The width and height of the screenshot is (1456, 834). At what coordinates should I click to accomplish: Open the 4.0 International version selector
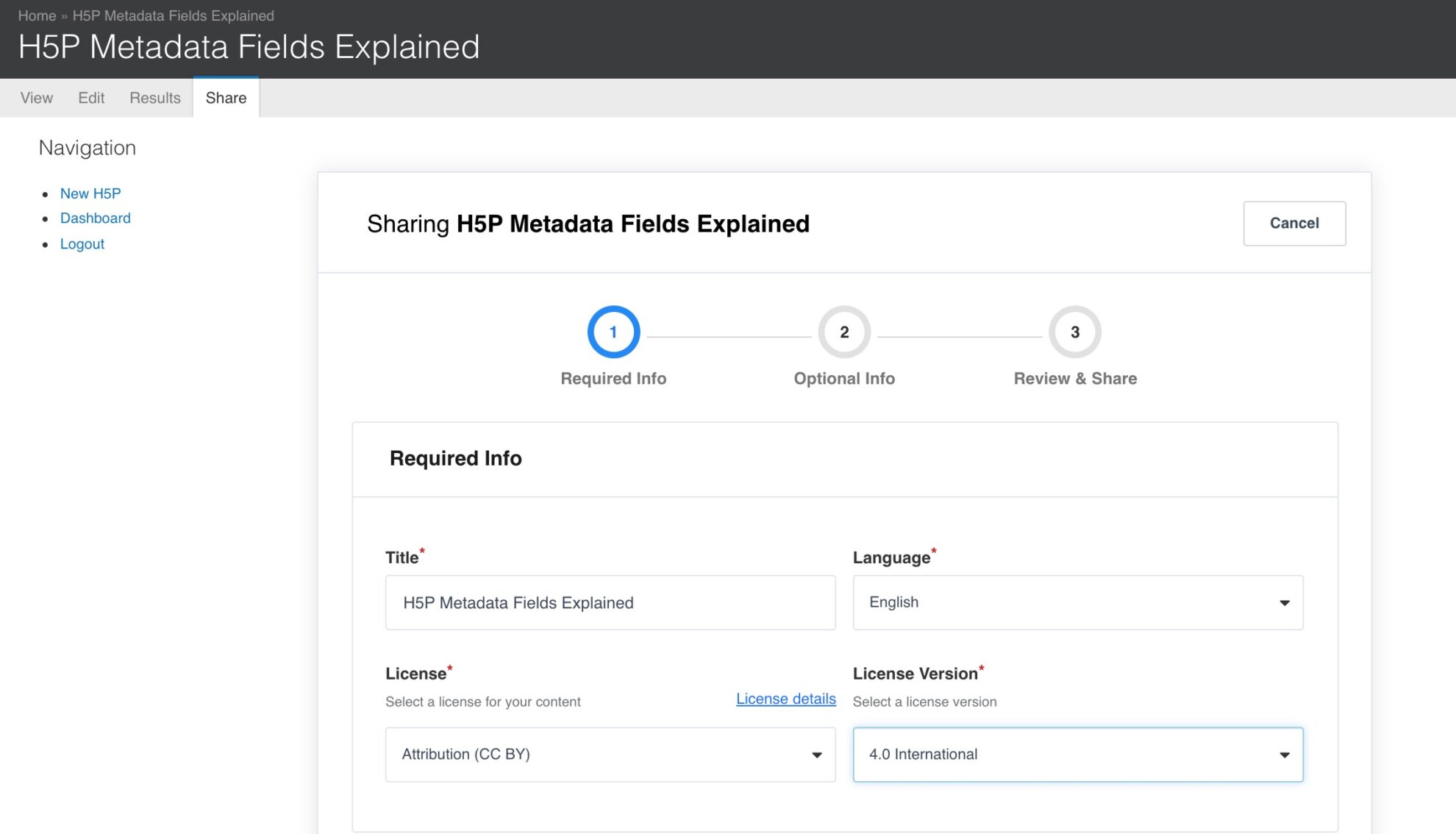pos(1077,754)
